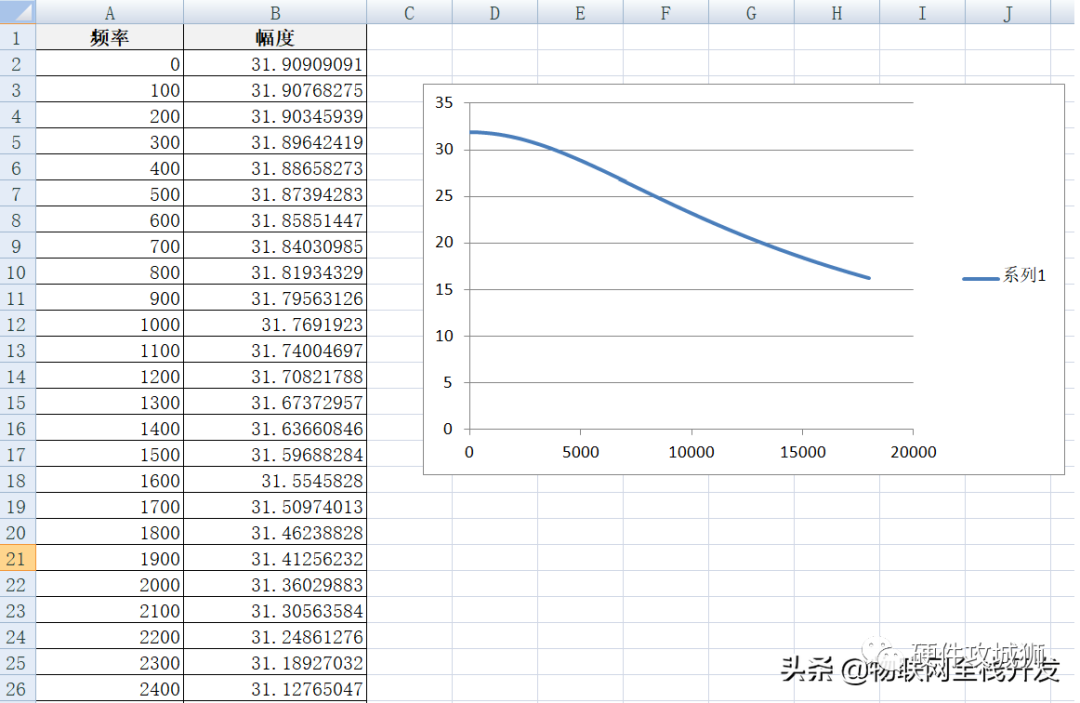The width and height of the screenshot is (1080, 703).
Task: Click the 35 label on vertical axis
Action: coord(444,103)
